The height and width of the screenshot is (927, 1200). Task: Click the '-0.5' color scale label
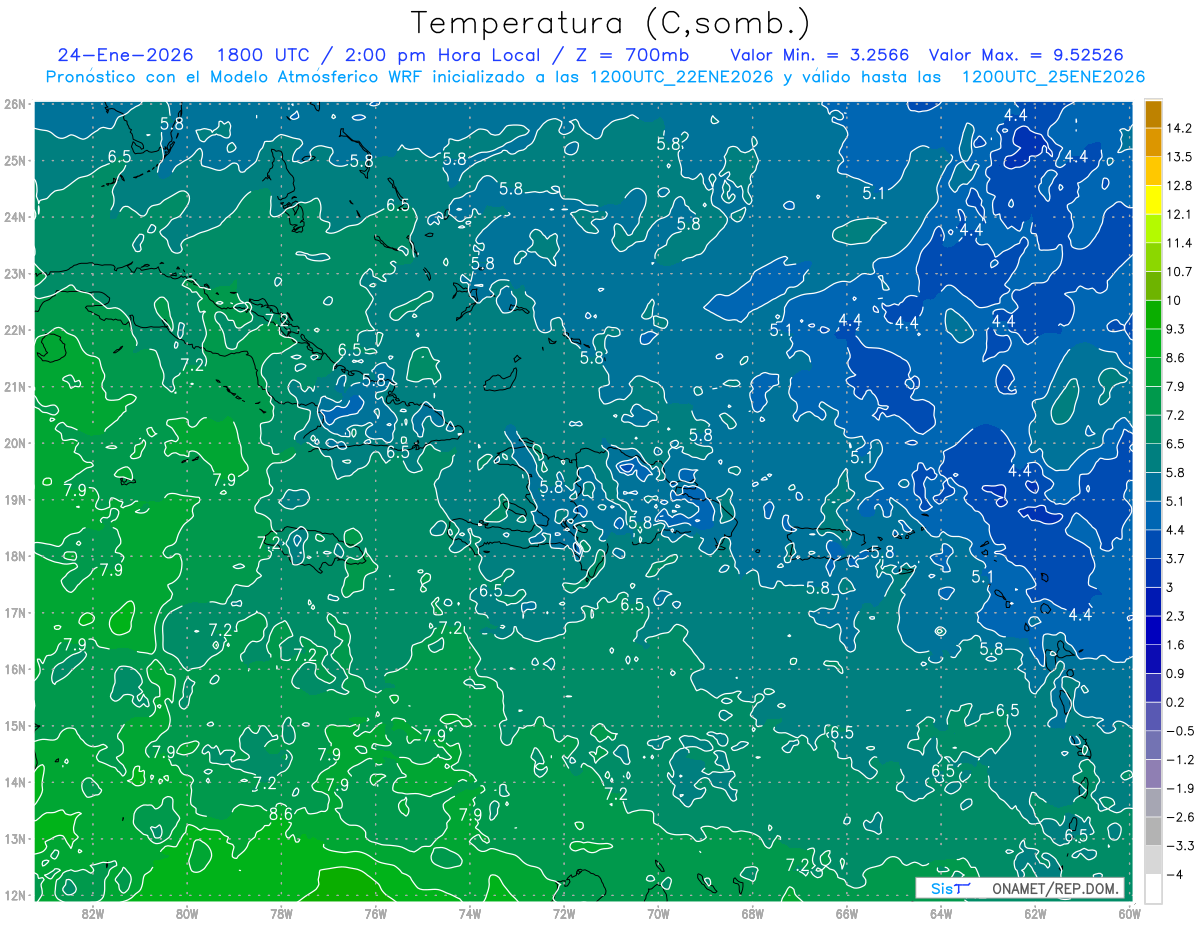pyautogui.click(x=1181, y=731)
